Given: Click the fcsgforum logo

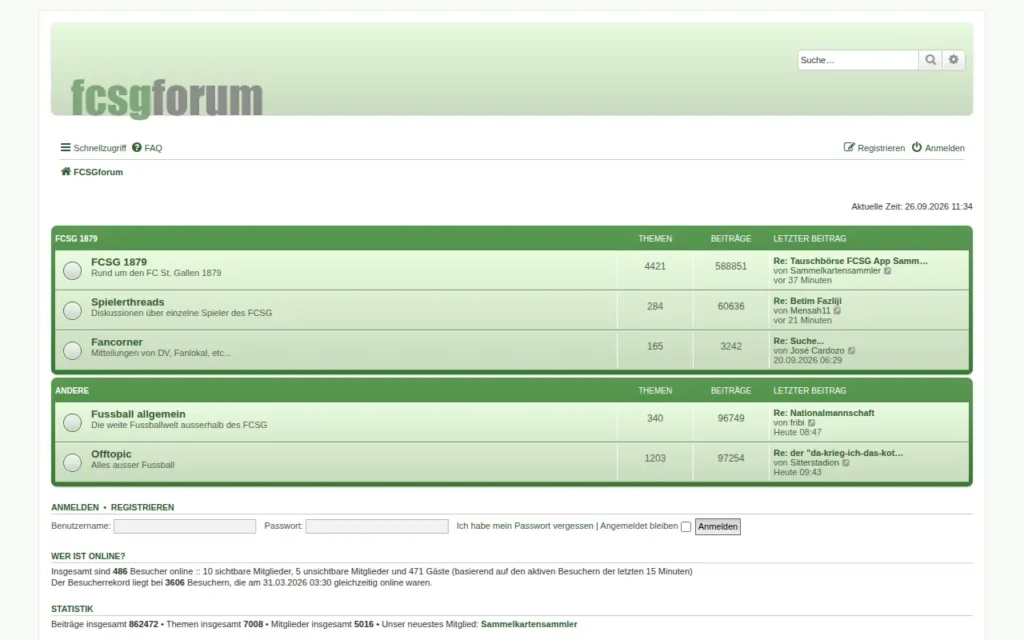Looking at the screenshot, I should click(167, 98).
